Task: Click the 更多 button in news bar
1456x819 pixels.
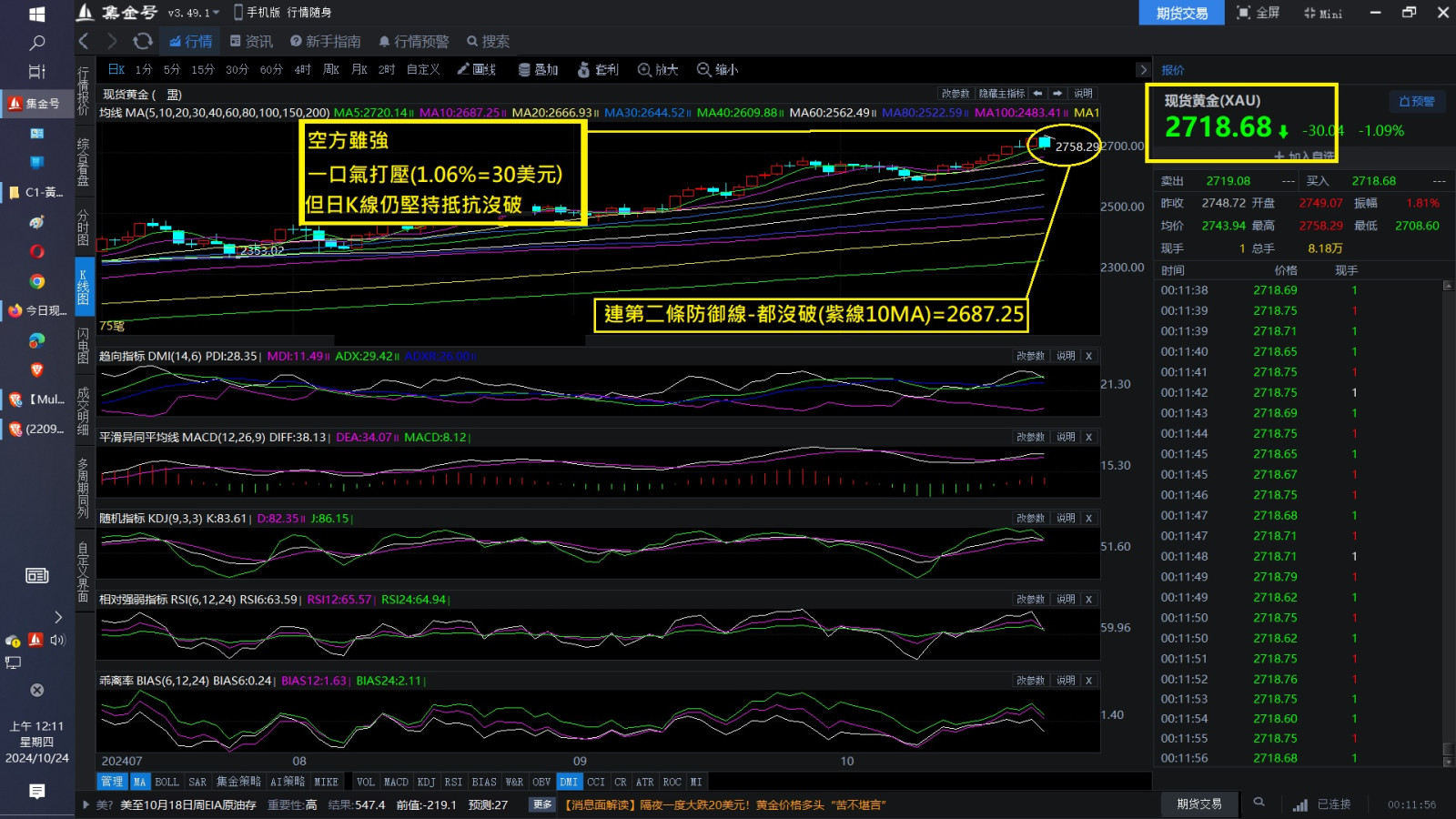Action: 542,804
